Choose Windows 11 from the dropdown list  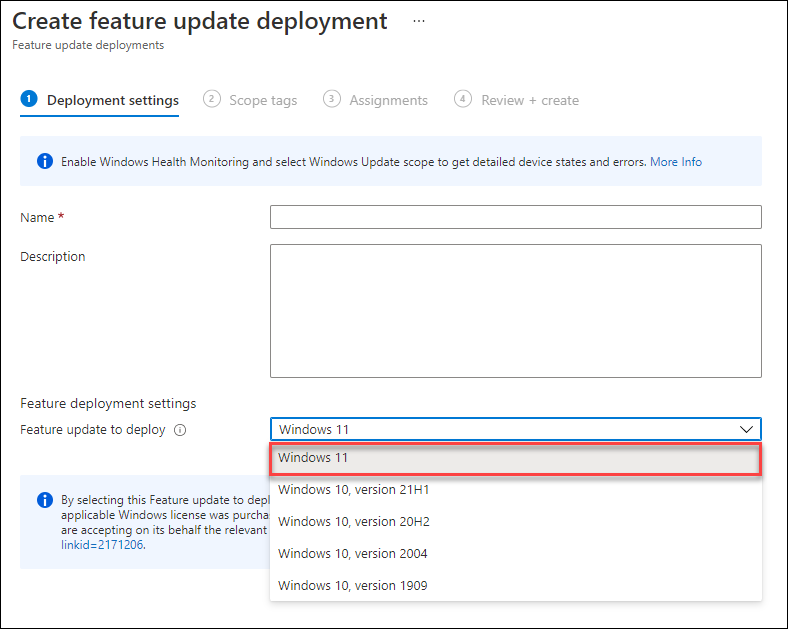click(516, 458)
